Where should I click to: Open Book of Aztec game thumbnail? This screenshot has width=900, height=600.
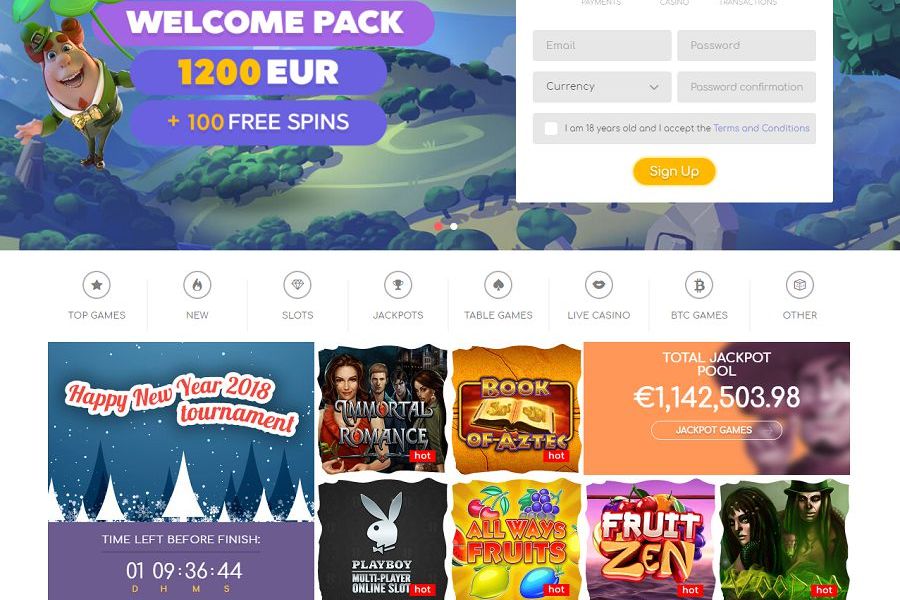[517, 409]
